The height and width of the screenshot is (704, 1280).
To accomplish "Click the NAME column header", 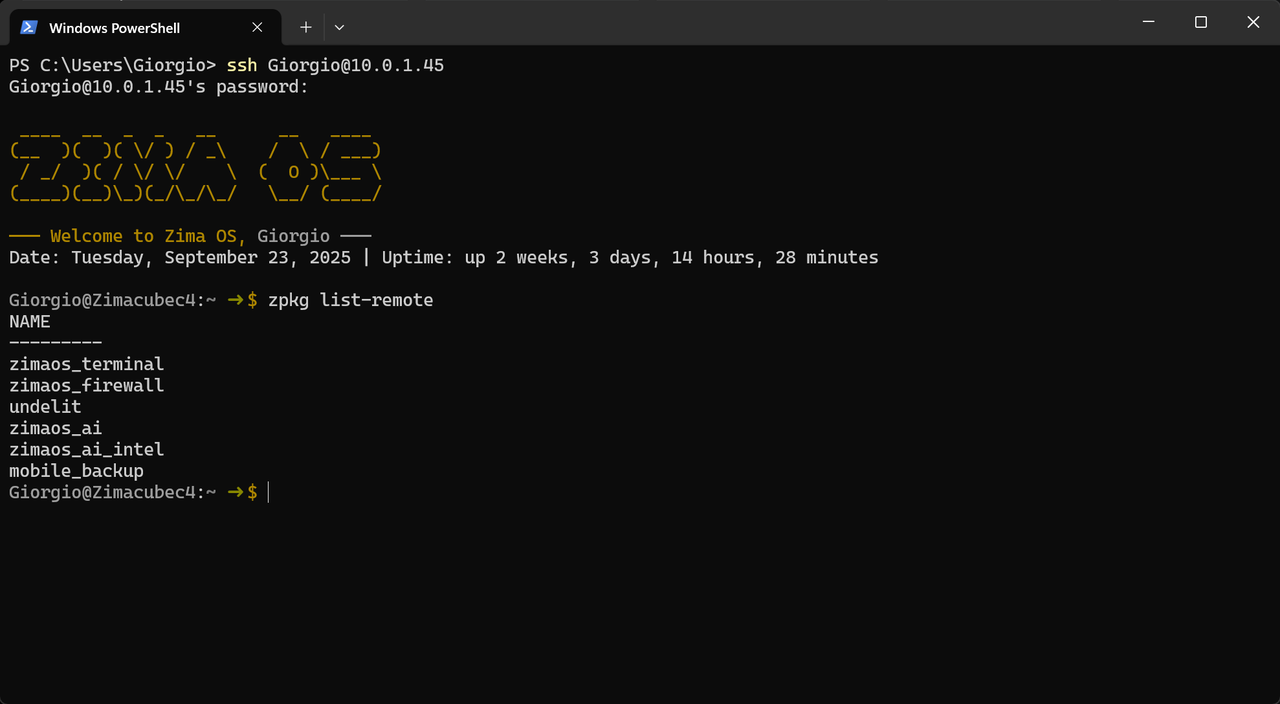I will [30, 322].
